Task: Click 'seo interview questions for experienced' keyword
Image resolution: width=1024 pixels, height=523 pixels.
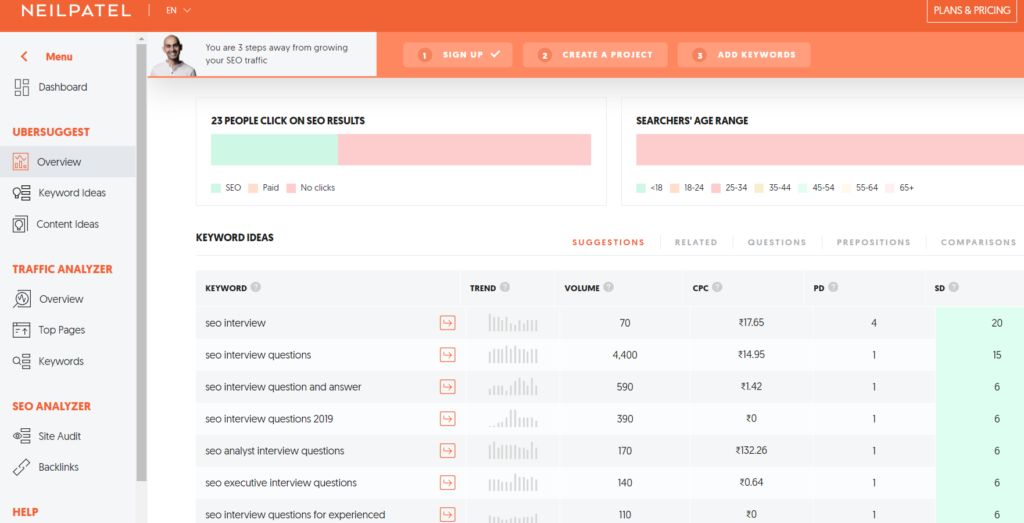Action: [x=295, y=515]
